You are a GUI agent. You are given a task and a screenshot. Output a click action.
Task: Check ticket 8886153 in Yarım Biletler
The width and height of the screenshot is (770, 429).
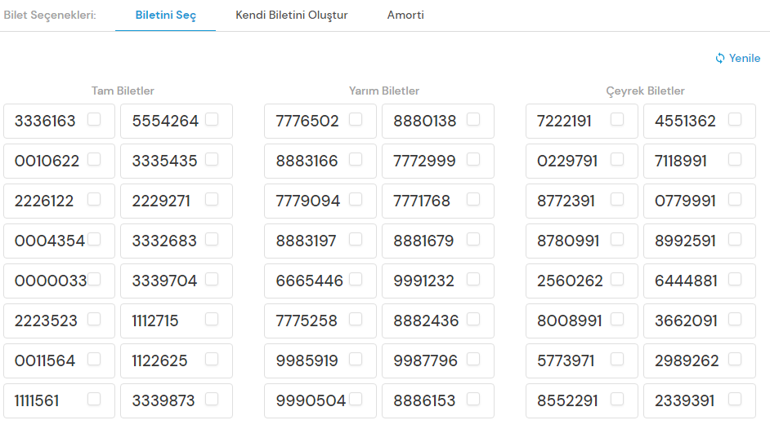(x=473, y=399)
